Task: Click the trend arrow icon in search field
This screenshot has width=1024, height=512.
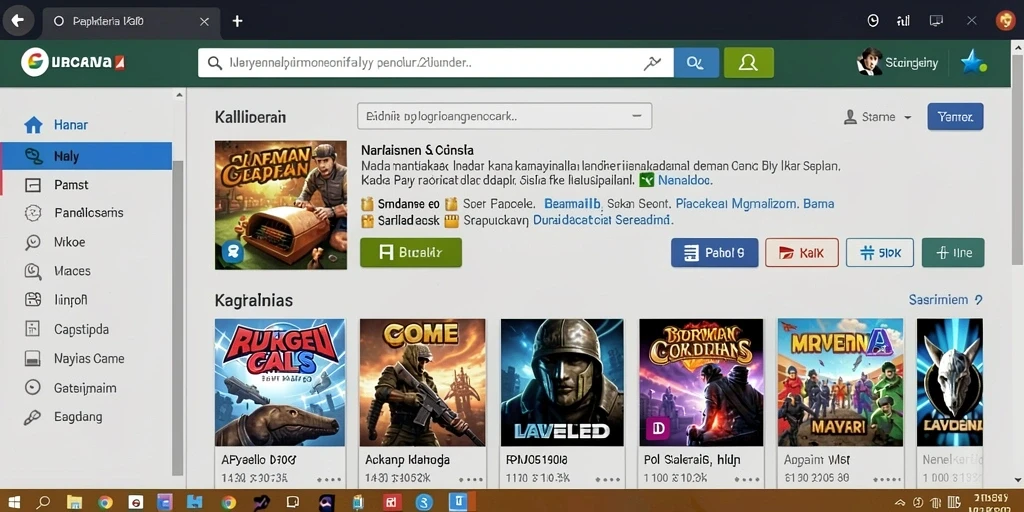Action: (x=652, y=63)
